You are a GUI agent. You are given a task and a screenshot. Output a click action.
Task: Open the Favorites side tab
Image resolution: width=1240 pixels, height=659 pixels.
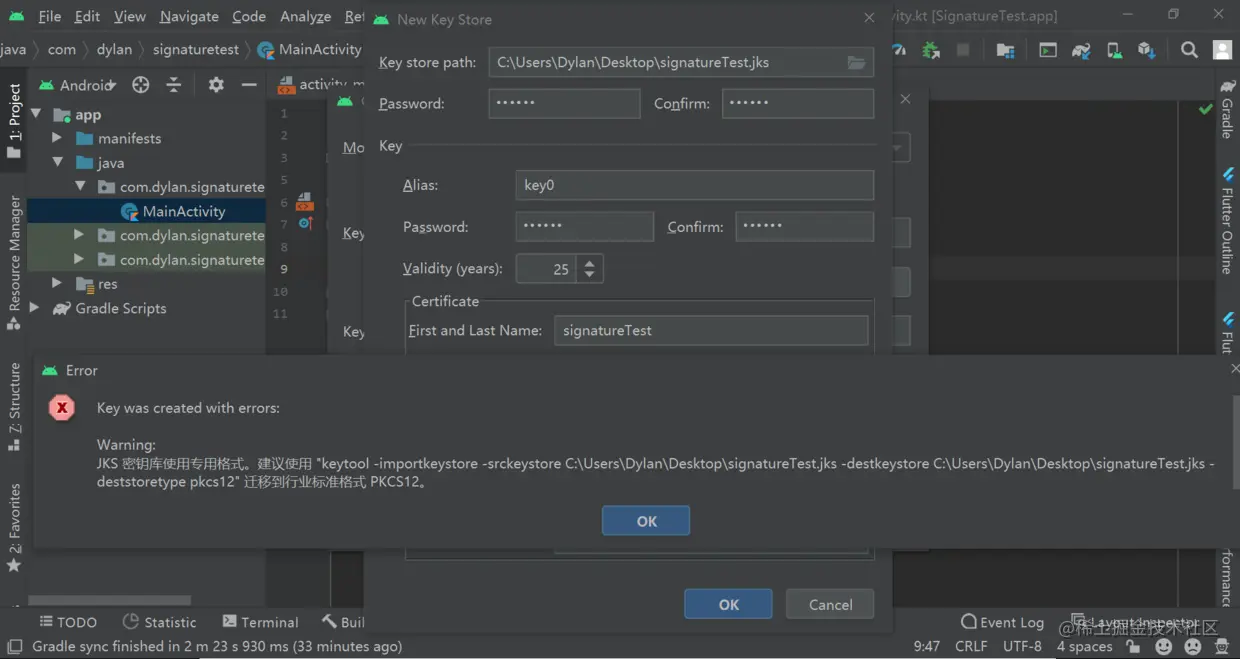pyautogui.click(x=14, y=527)
